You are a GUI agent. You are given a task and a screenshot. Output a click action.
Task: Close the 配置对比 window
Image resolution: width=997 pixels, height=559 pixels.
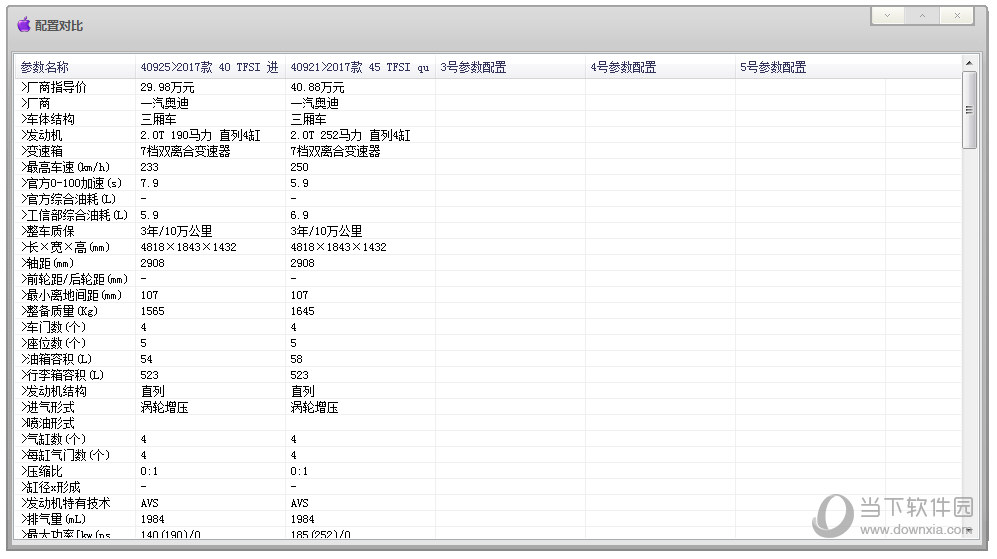click(x=957, y=15)
